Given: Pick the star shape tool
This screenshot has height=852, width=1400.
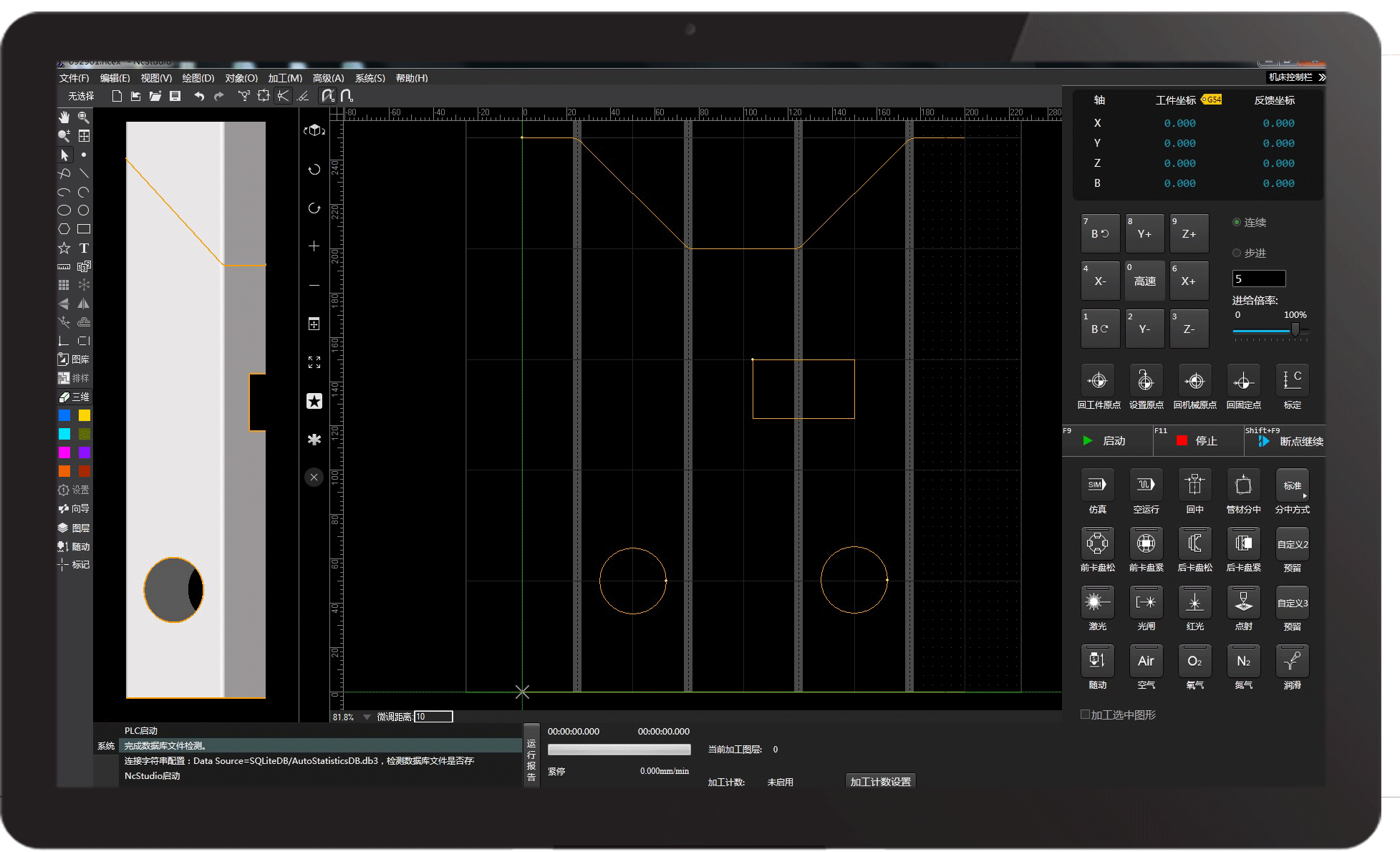Looking at the screenshot, I should point(64,248).
